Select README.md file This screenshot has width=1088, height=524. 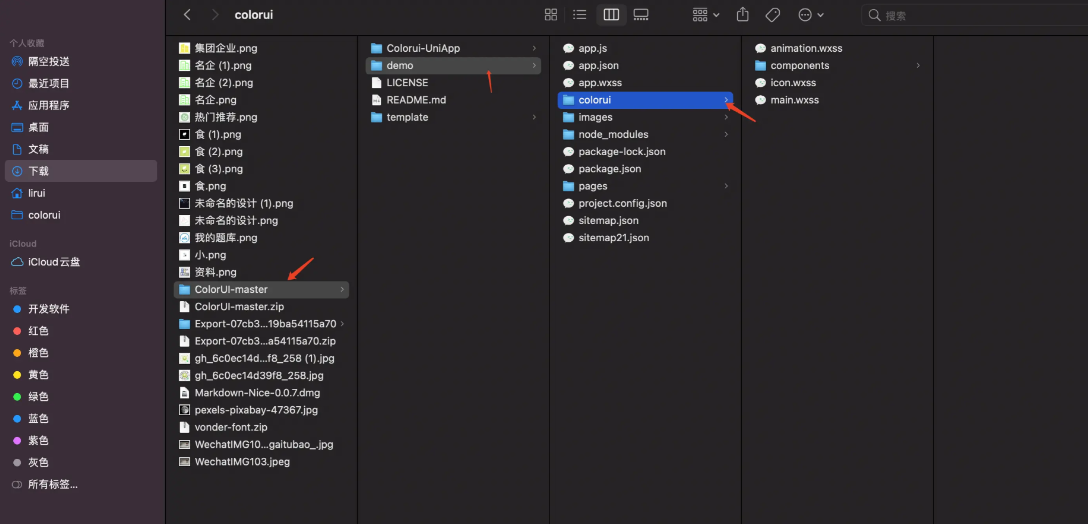tap(453, 100)
